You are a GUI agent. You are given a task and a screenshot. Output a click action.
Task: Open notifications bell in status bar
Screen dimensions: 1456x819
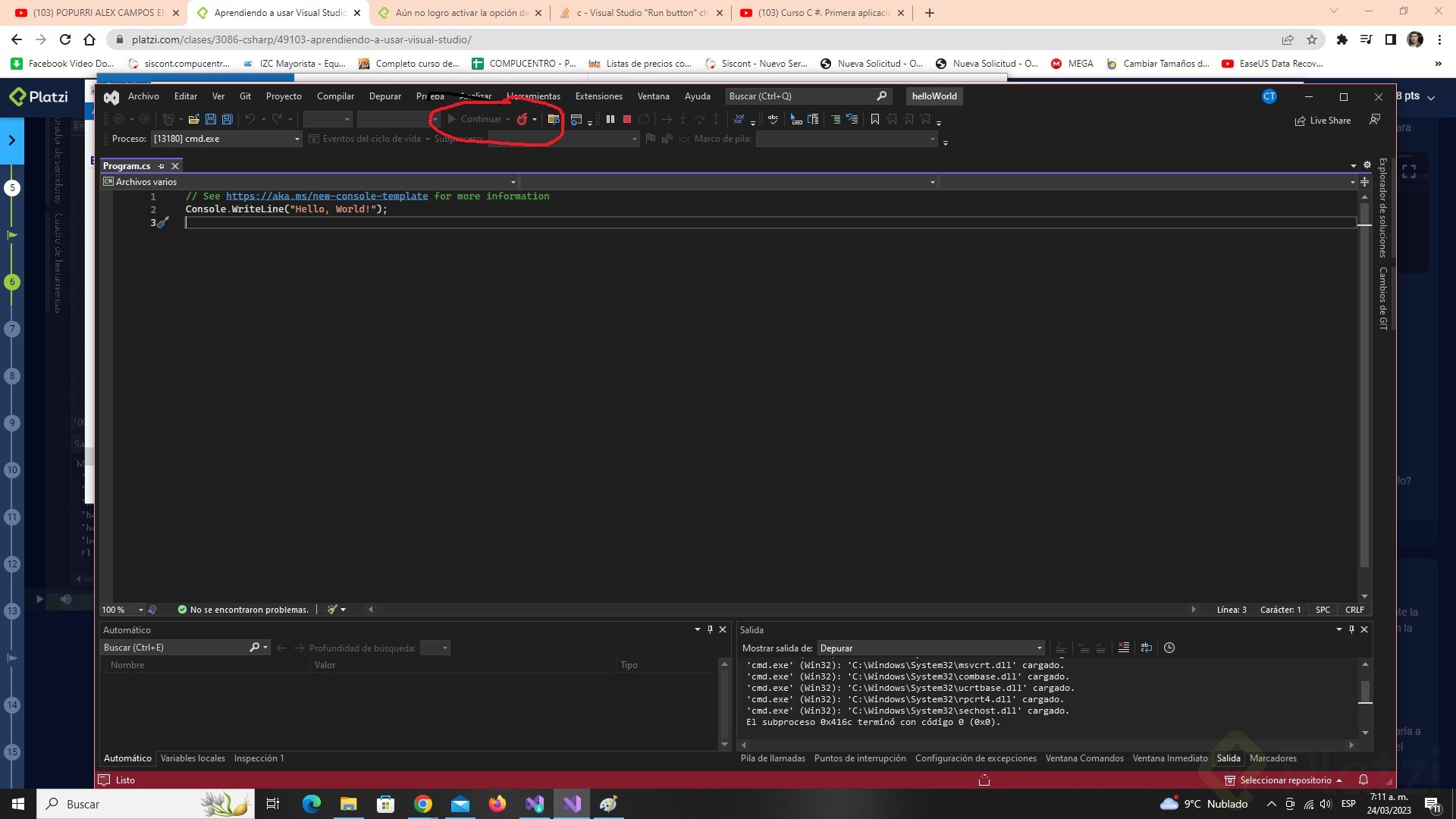pyautogui.click(x=1363, y=780)
